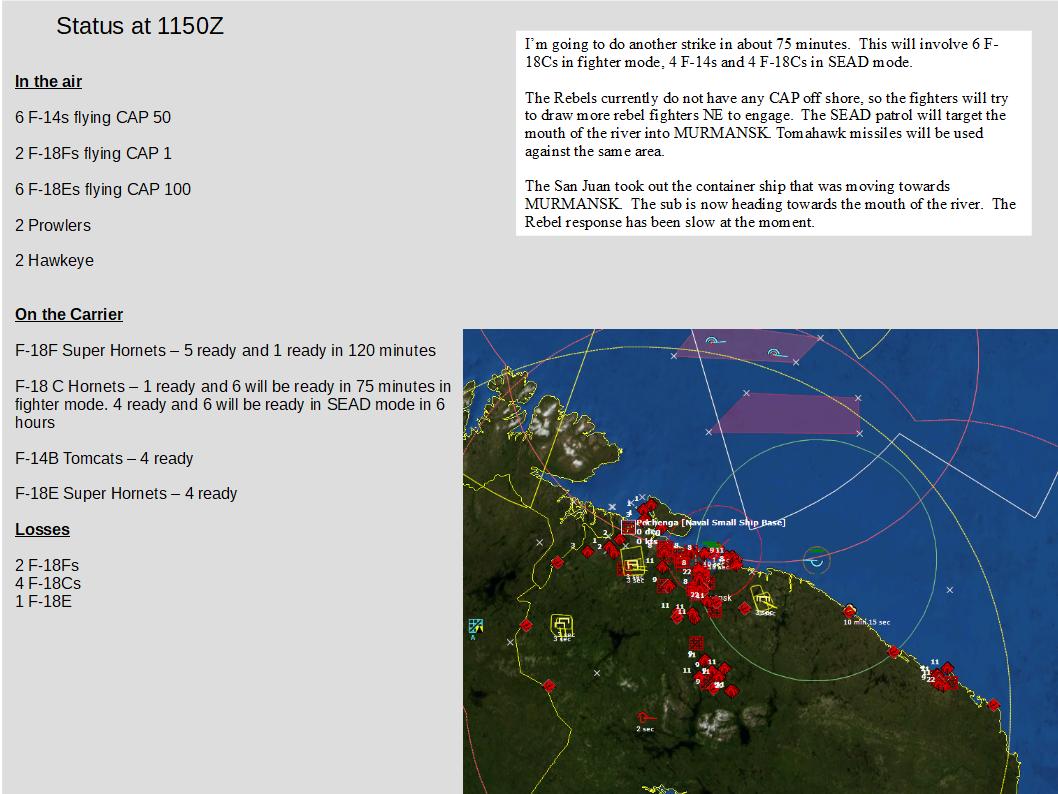
Task: Select the upper purple patrol zone
Action: (746, 346)
